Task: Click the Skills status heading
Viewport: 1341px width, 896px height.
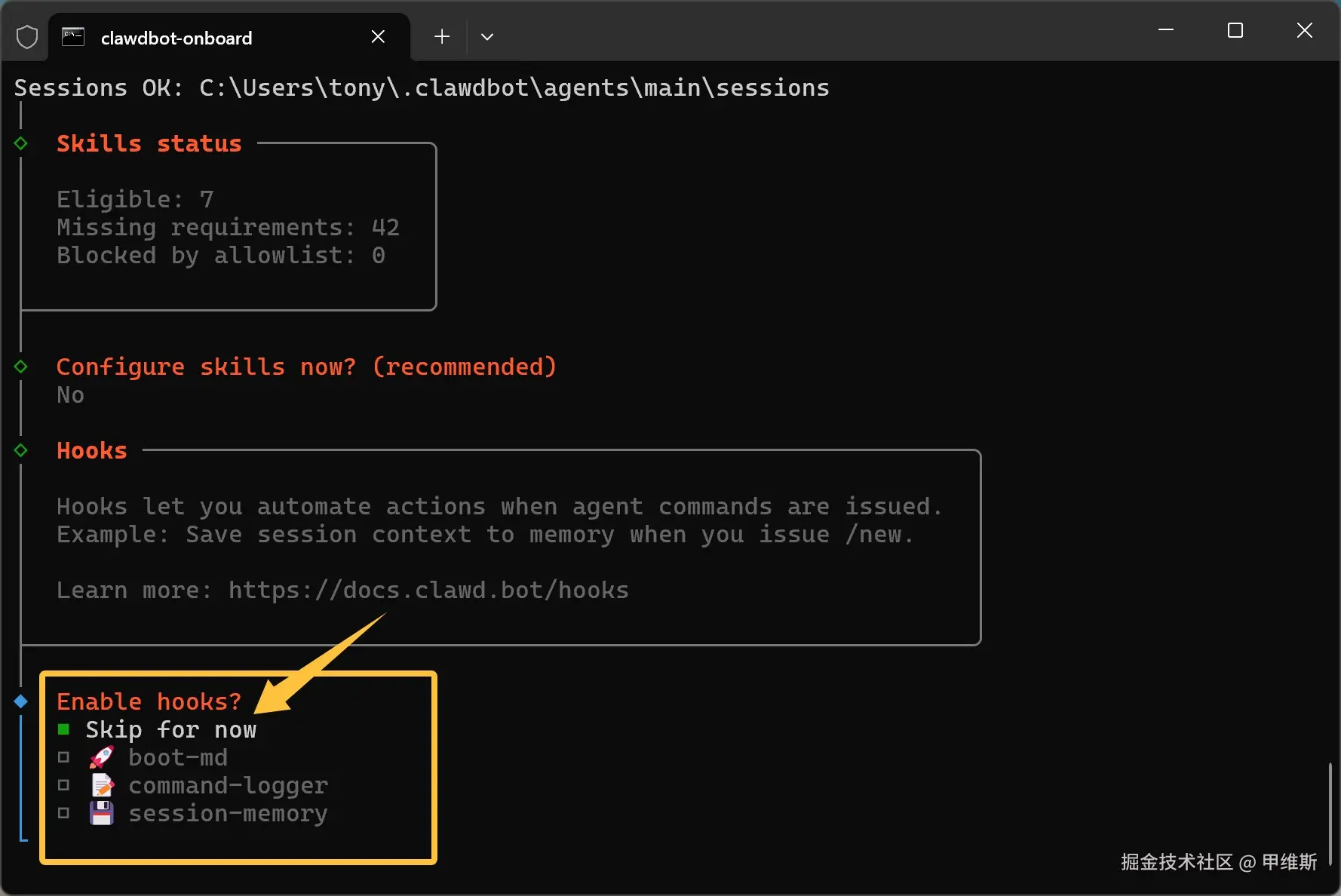Action: (x=149, y=143)
